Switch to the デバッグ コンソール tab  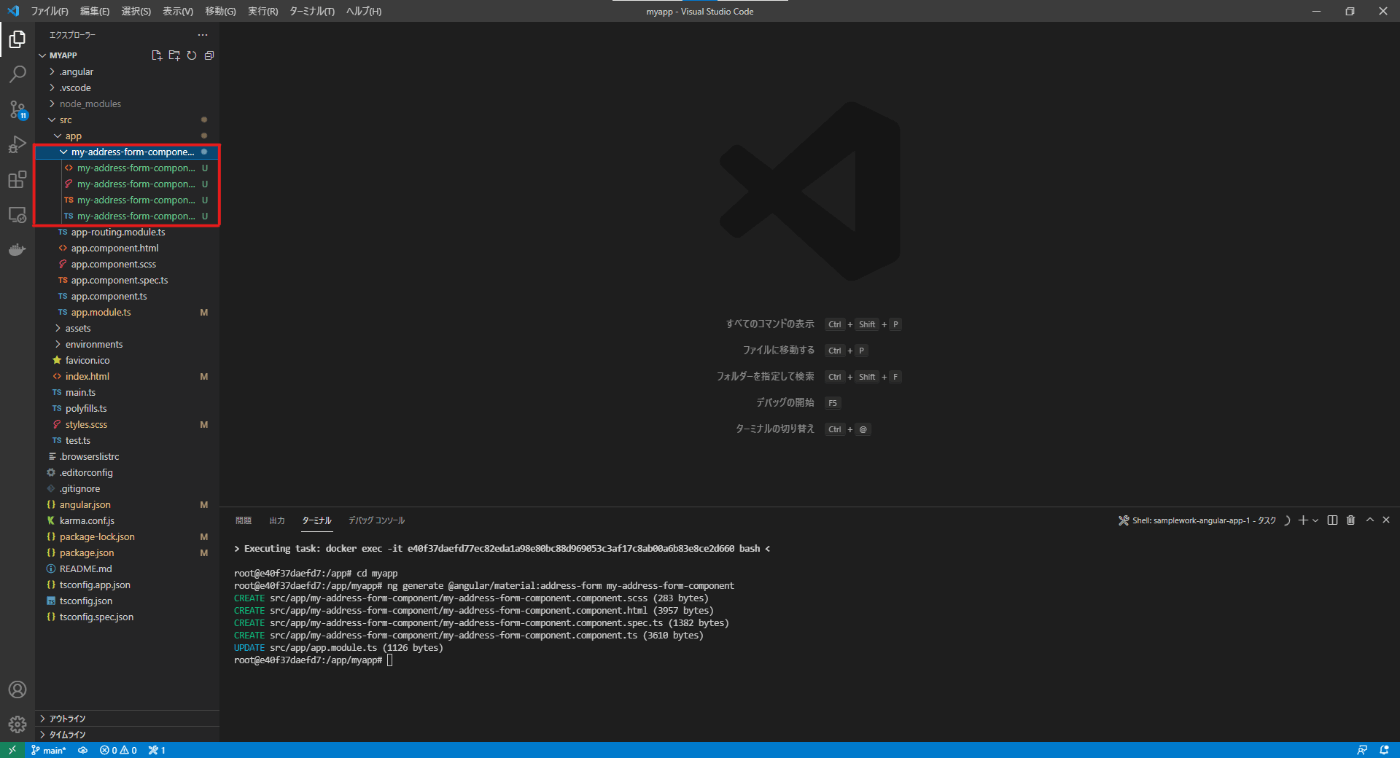[376, 521]
